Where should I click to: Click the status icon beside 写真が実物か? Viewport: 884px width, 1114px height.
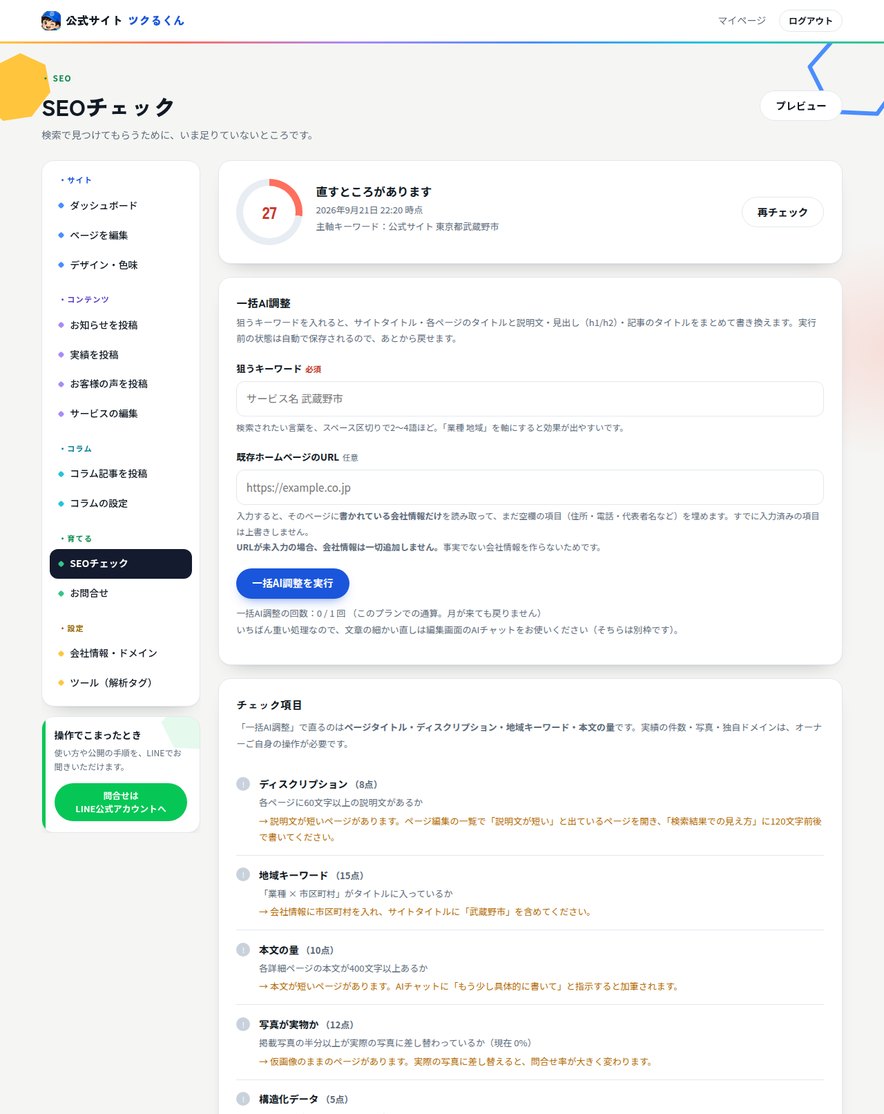click(243, 1024)
